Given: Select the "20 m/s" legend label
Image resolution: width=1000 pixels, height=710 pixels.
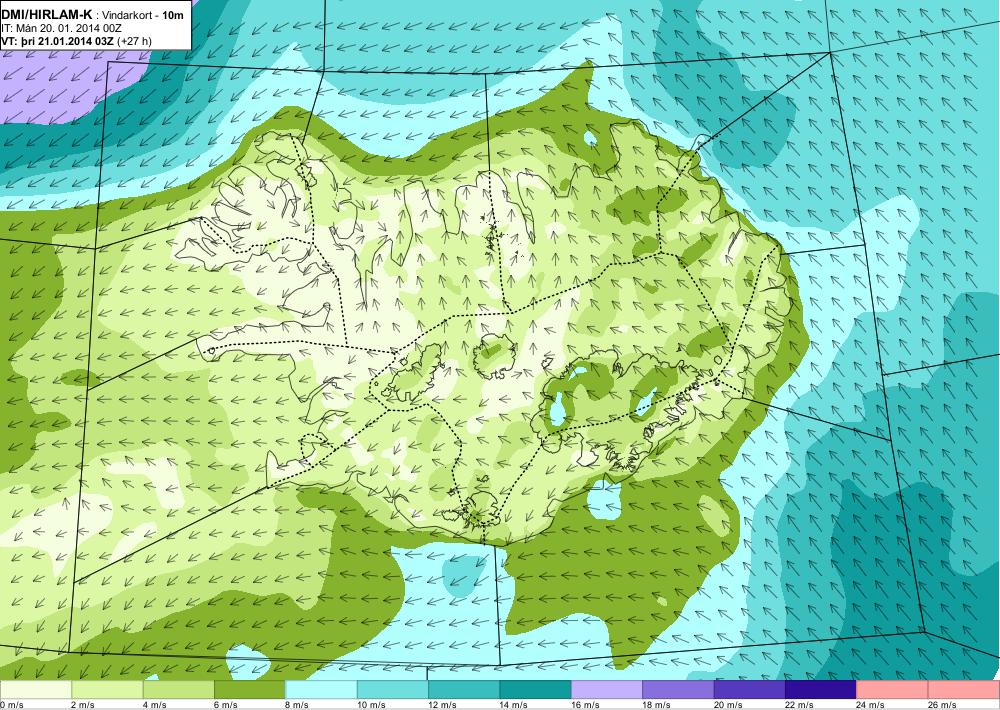Looking at the screenshot, I should (x=729, y=705).
